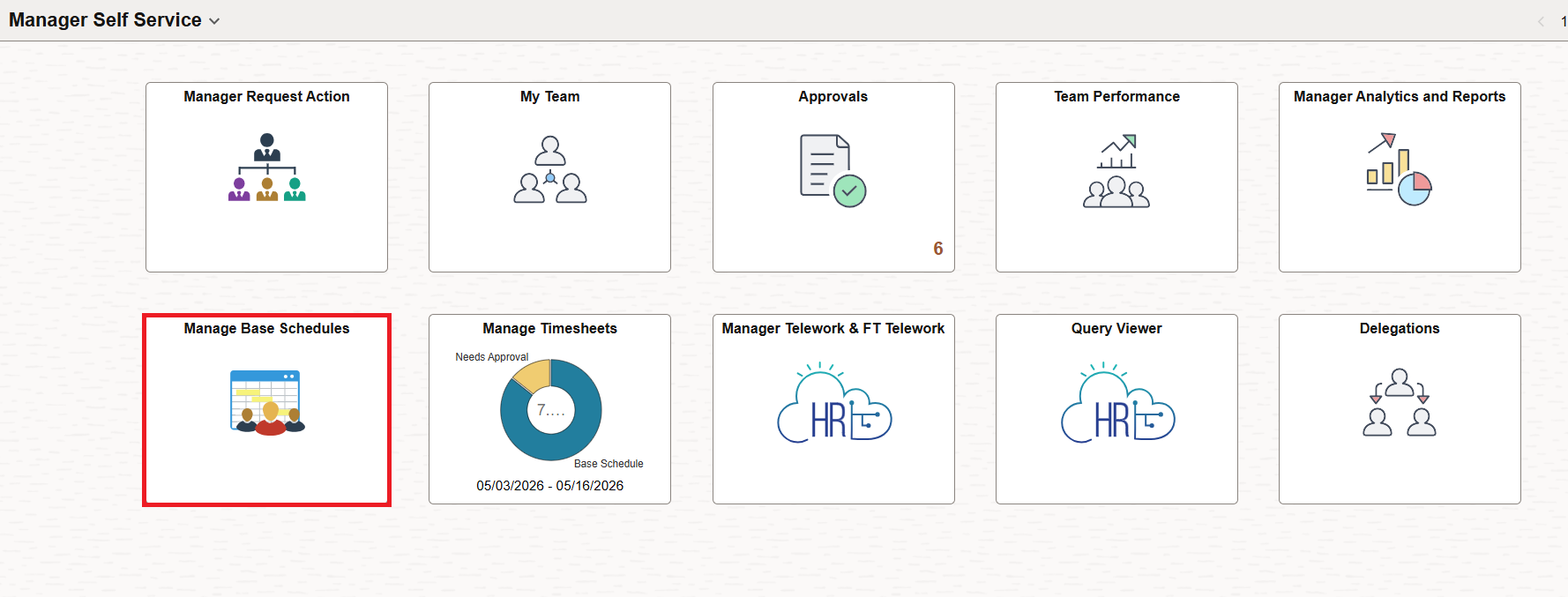Click the Team Performance tile title

1116,96
